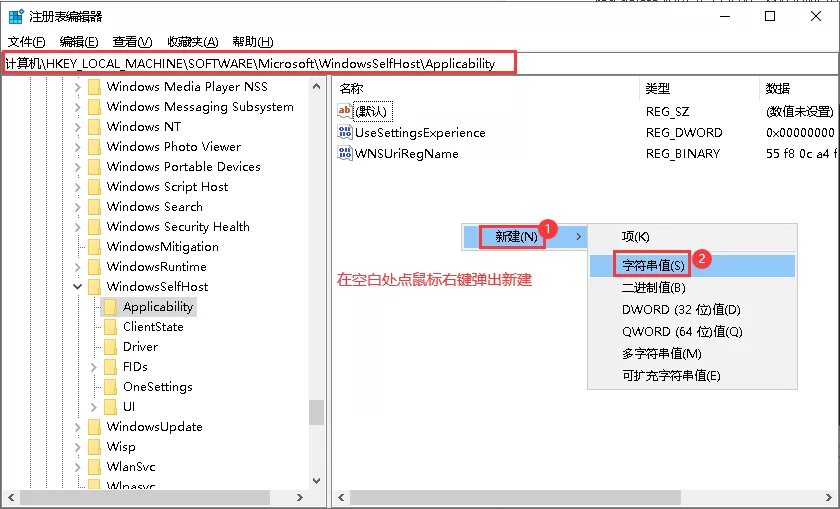Choose 二进制值(B) from the submenu
The width and height of the screenshot is (840, 509).
pos(692,288)
